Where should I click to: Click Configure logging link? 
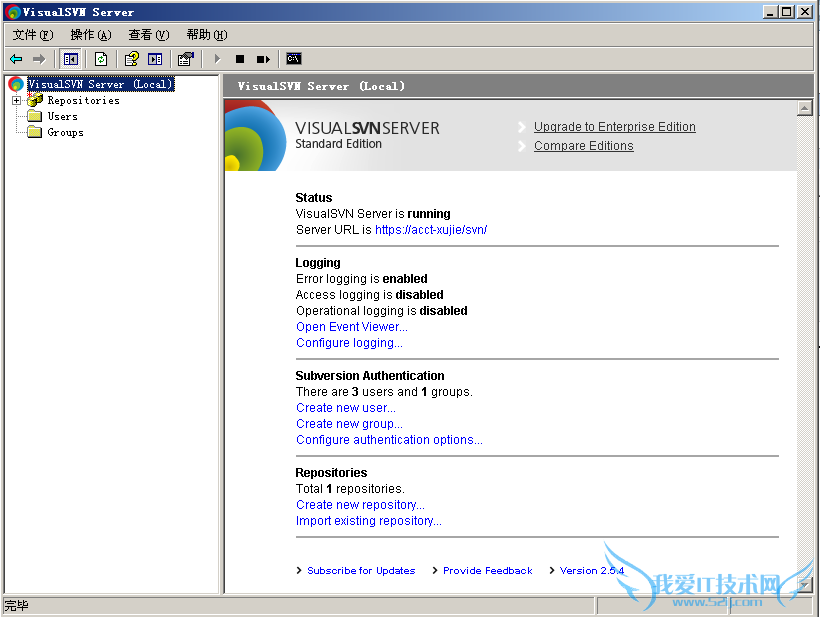pos(349,343)
